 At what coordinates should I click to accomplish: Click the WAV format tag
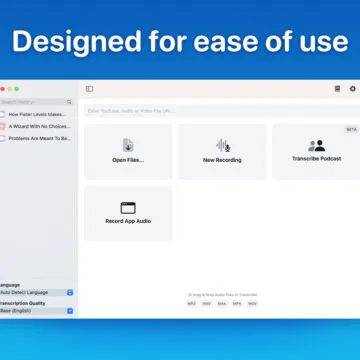click(x=207, y=304)
